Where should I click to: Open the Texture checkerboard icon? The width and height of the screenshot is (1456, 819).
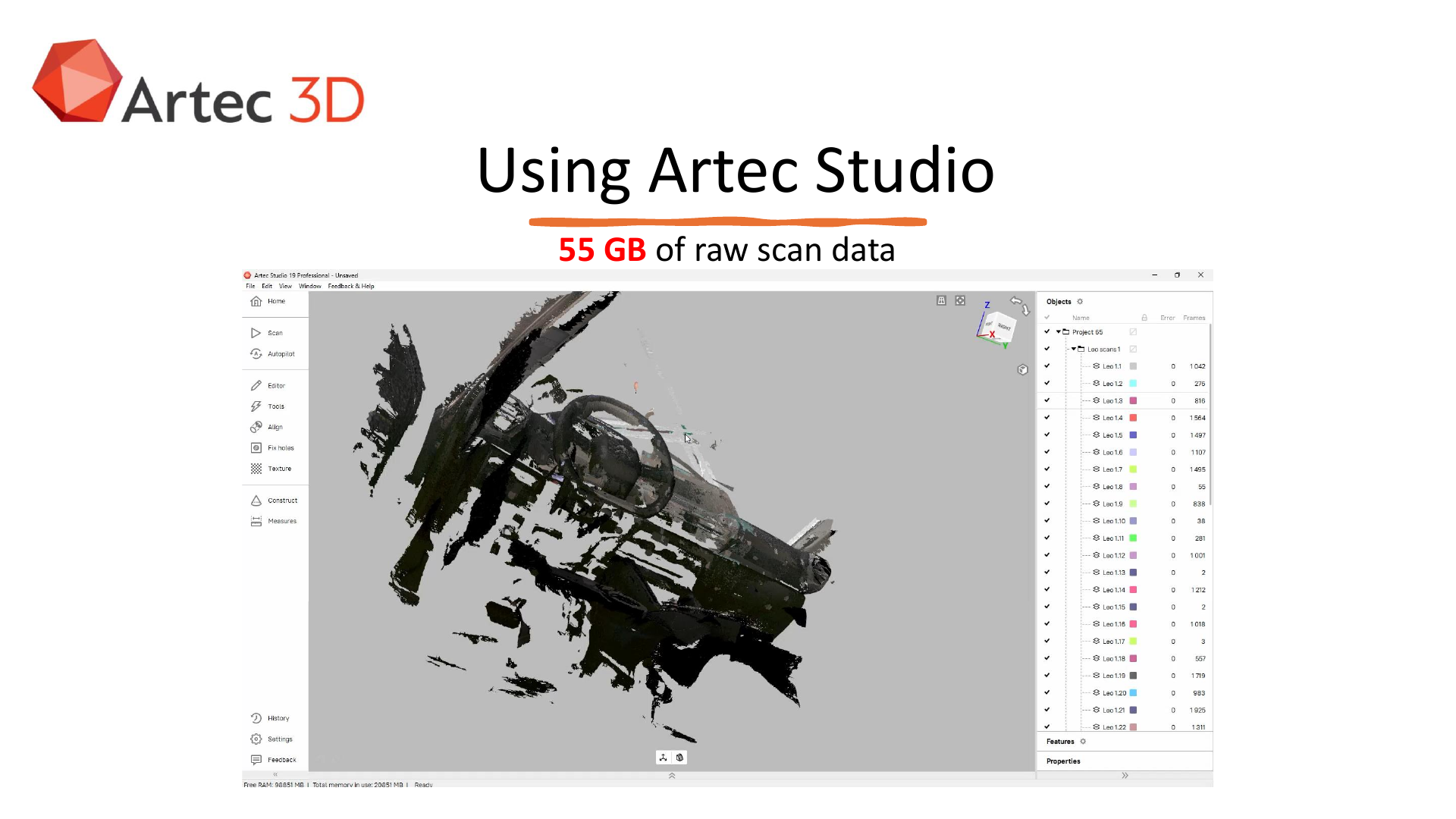pyautogui.click(x=256, y=469)
